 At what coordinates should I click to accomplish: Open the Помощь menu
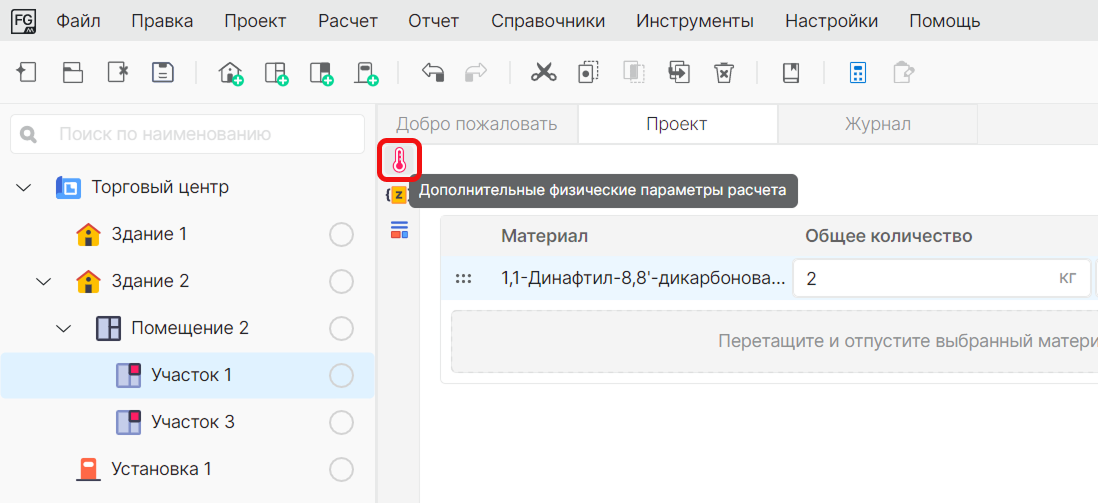[x=945, y=22]
